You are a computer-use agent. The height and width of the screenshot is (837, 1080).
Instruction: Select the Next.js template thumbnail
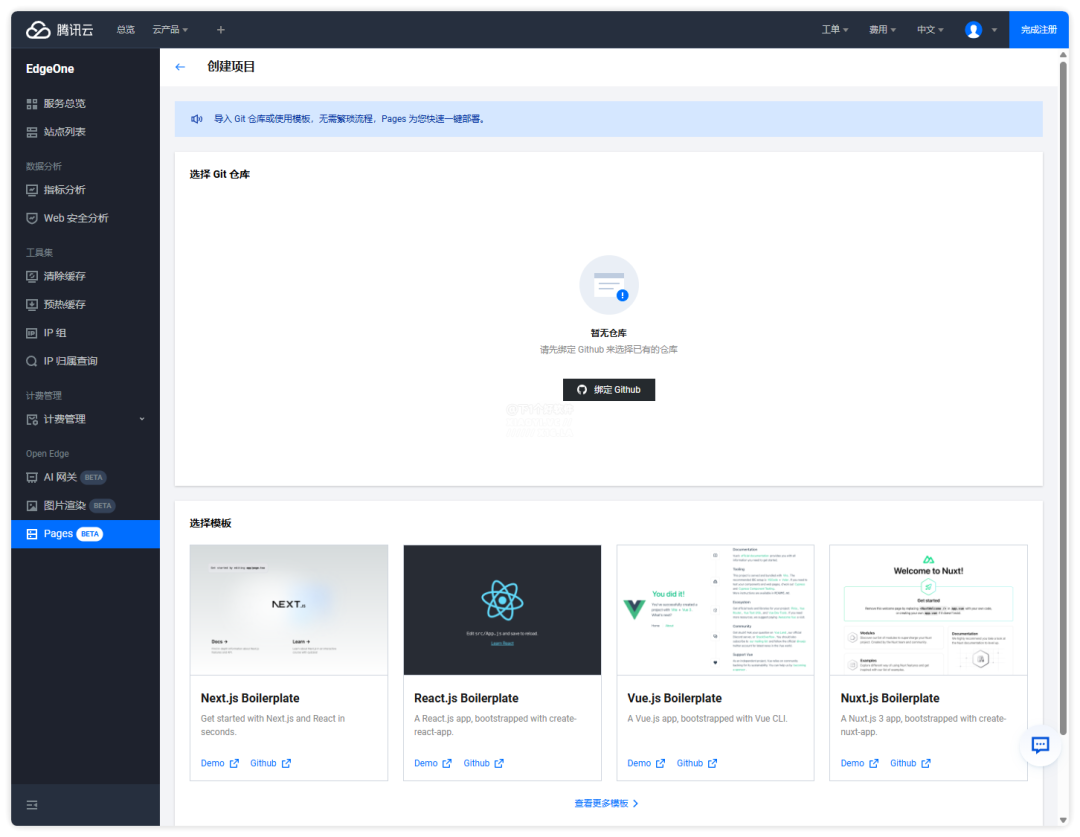tap(289, 610)
